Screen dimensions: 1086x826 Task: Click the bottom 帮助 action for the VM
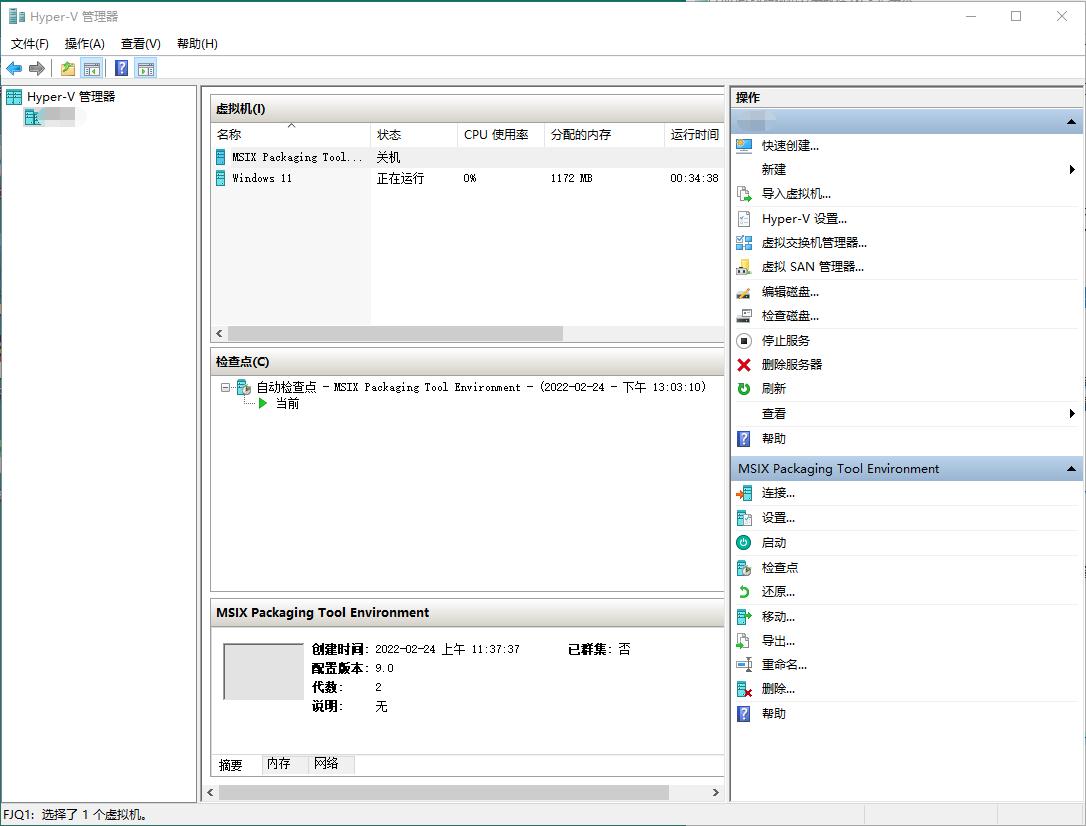pyautogui.click(x=774, y=714)
